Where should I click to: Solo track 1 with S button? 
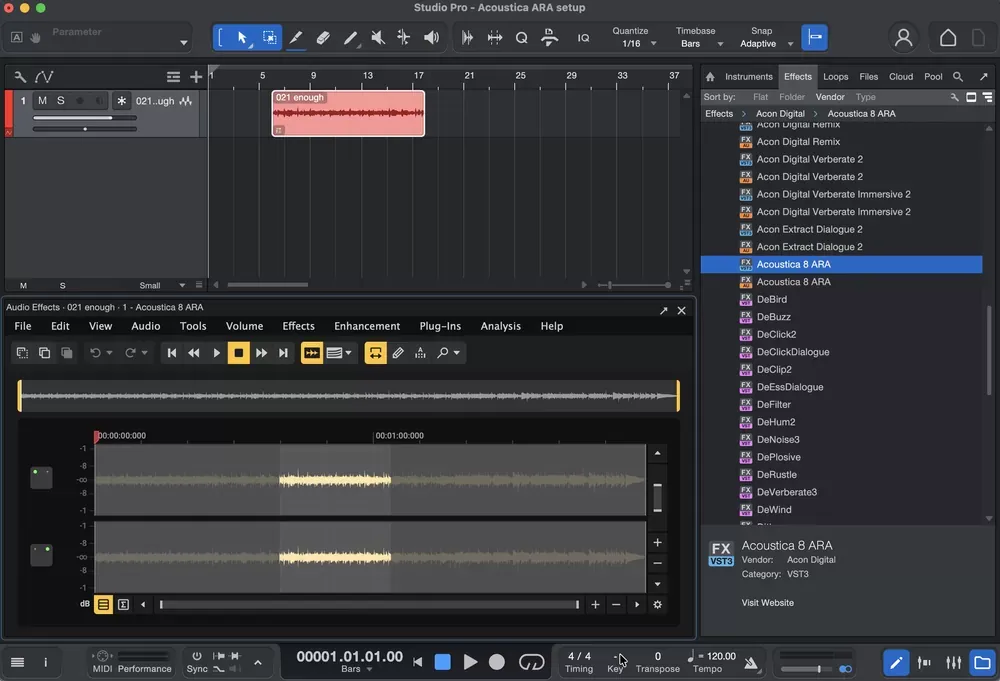61,101
